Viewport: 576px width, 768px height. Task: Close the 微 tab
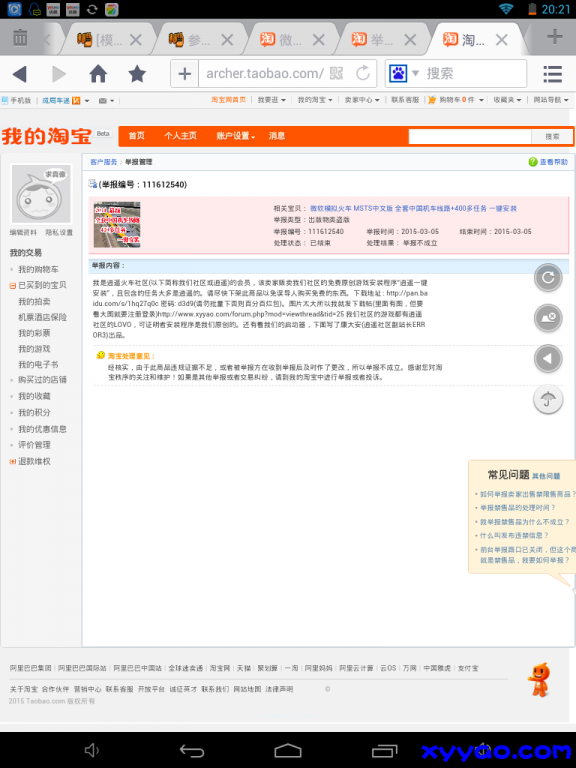pos(319,40)
